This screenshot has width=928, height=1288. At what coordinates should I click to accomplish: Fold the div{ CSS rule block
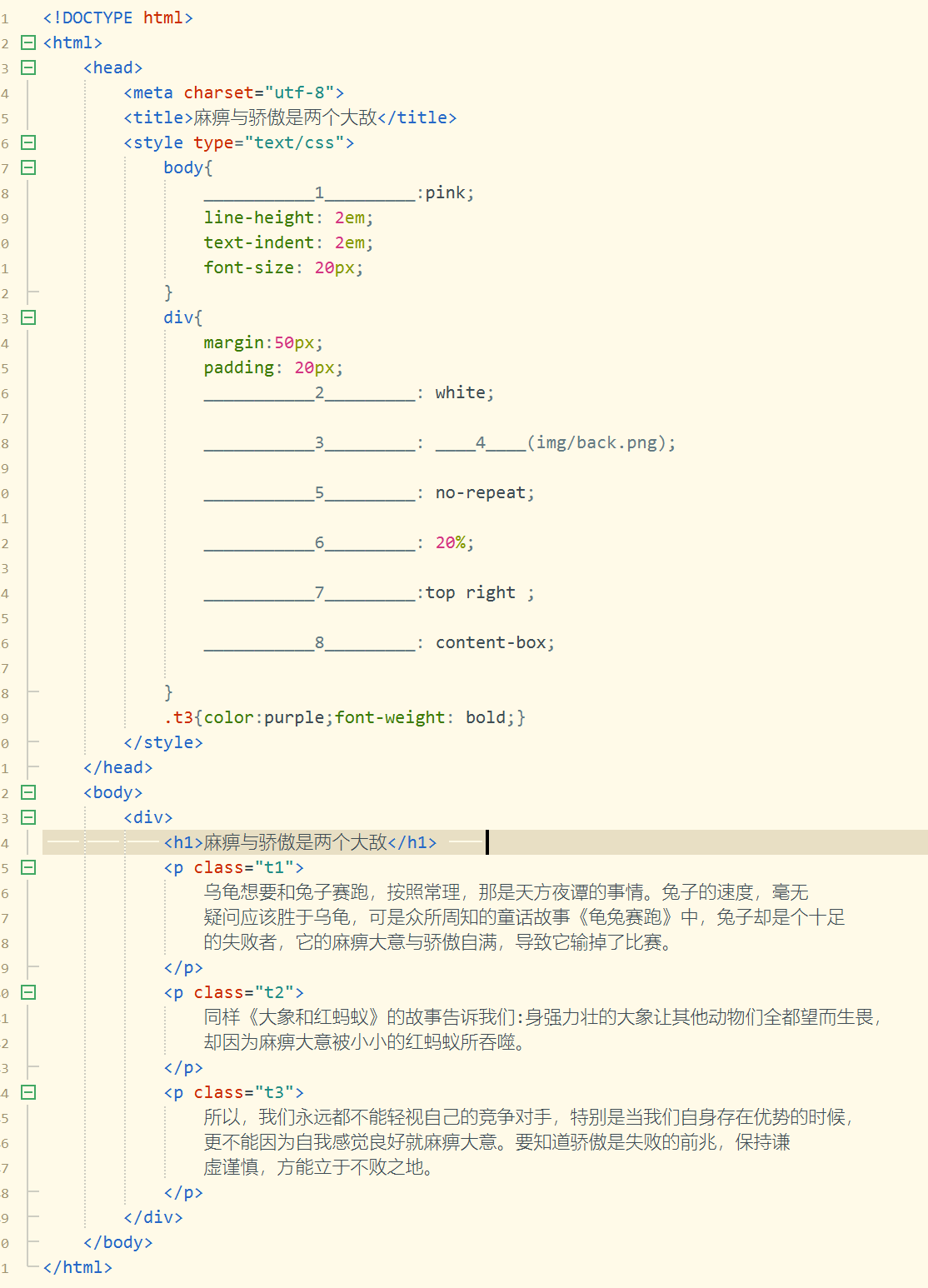coord(28,317)
